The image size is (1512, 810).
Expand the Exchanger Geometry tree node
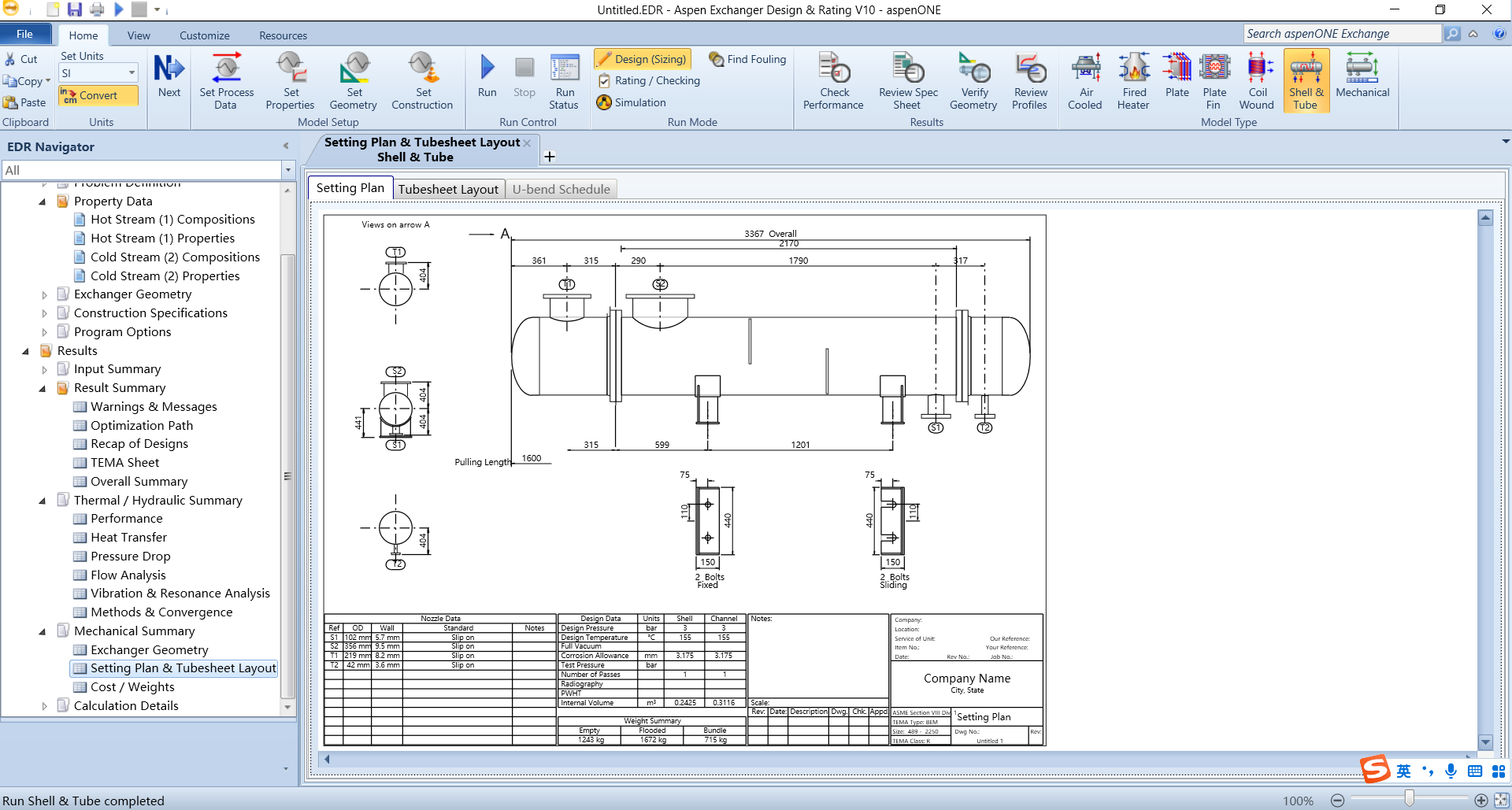coord(45,295)
